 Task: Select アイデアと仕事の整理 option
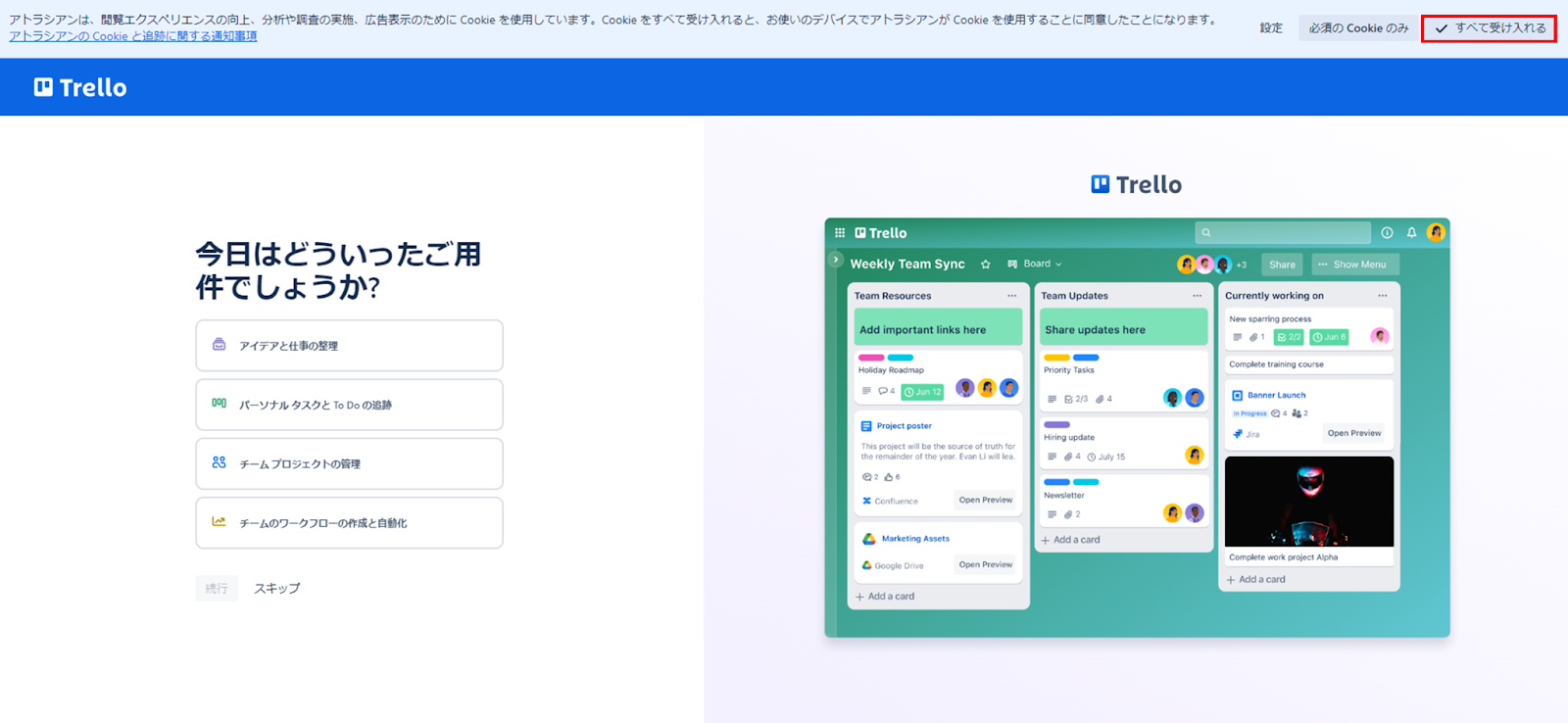pos(349,346)
